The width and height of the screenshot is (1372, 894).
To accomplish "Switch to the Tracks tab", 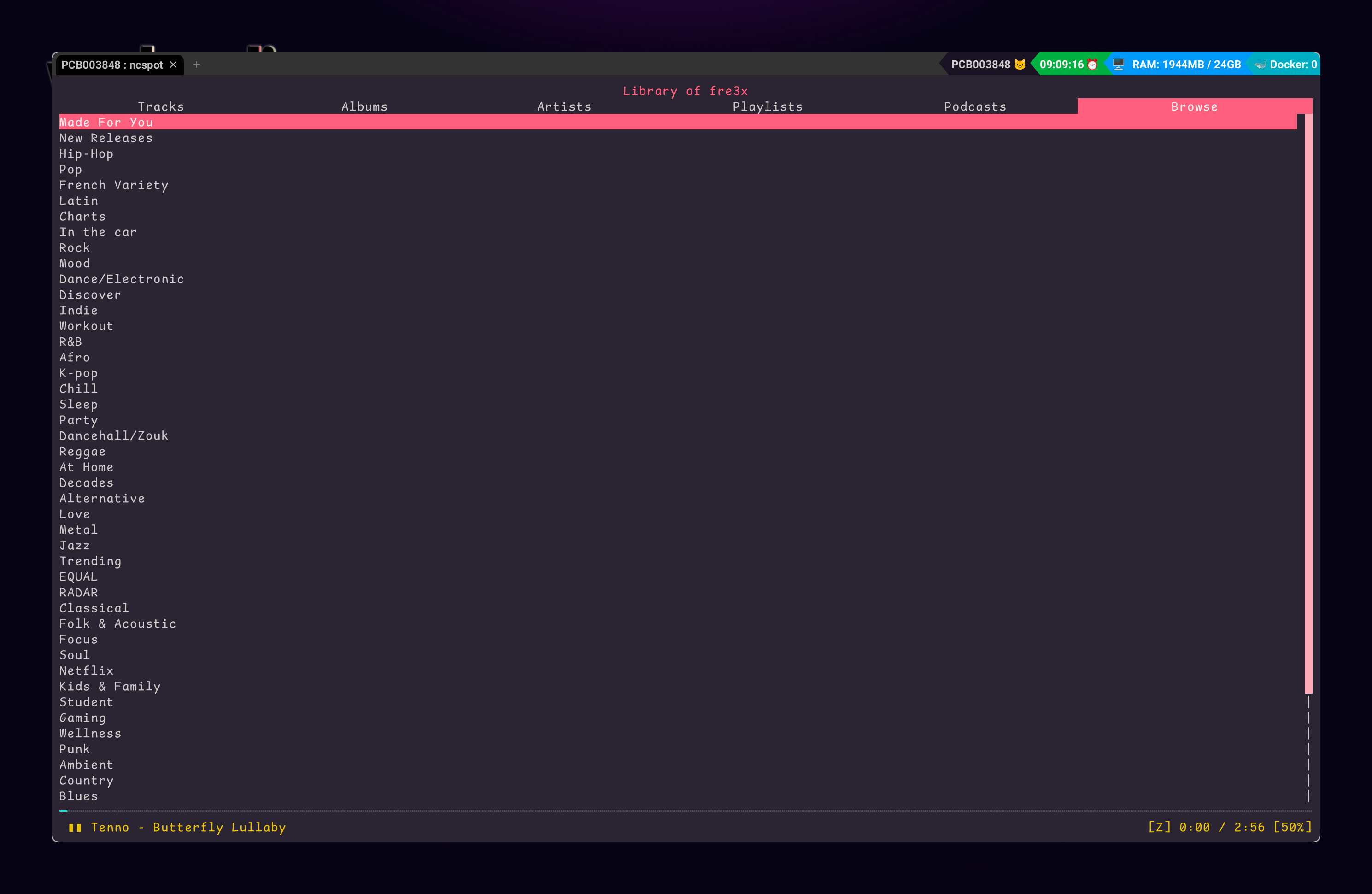I will coord(161,107).
